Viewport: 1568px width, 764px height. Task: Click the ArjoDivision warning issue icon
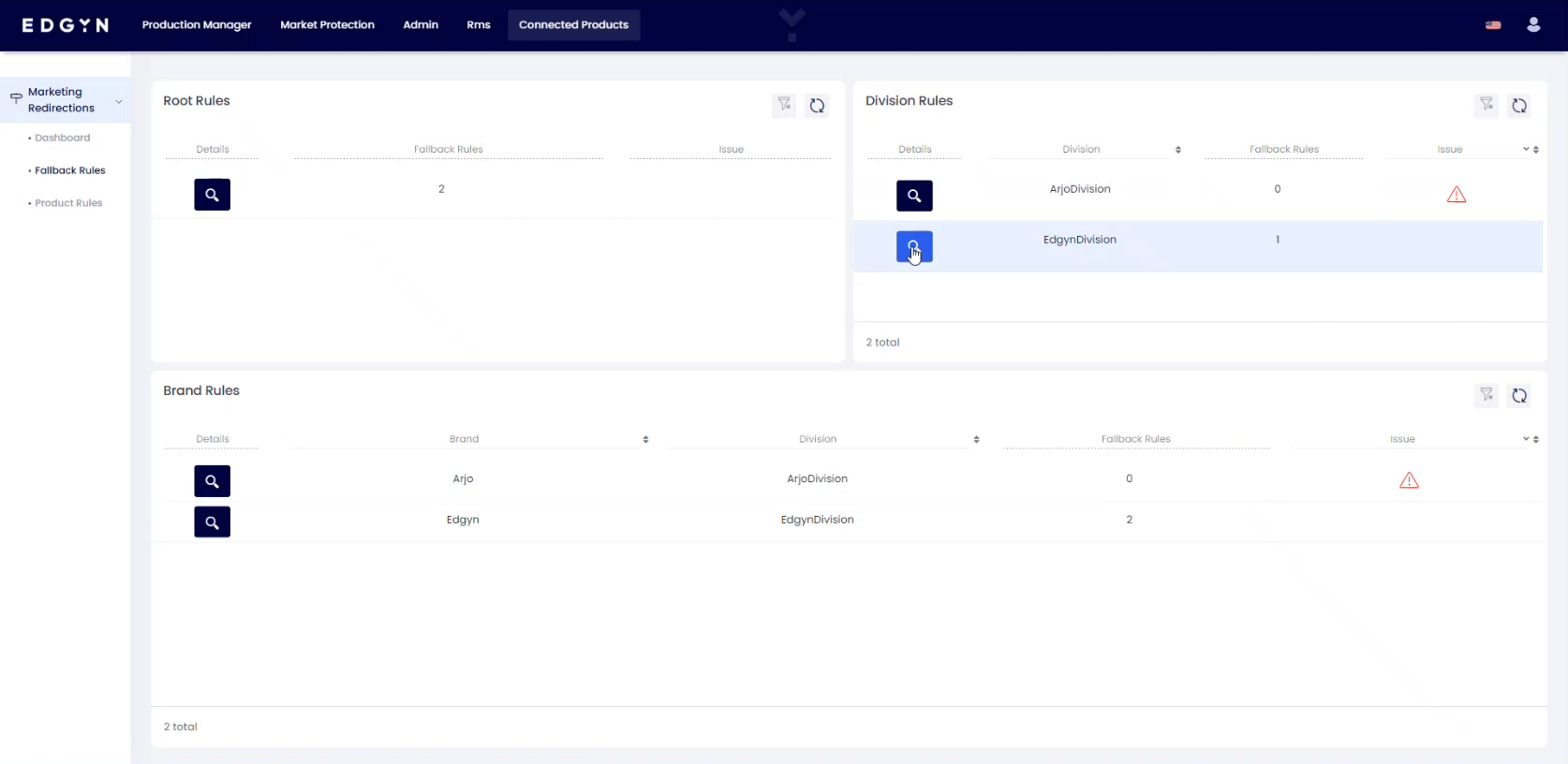[1456, 195]
